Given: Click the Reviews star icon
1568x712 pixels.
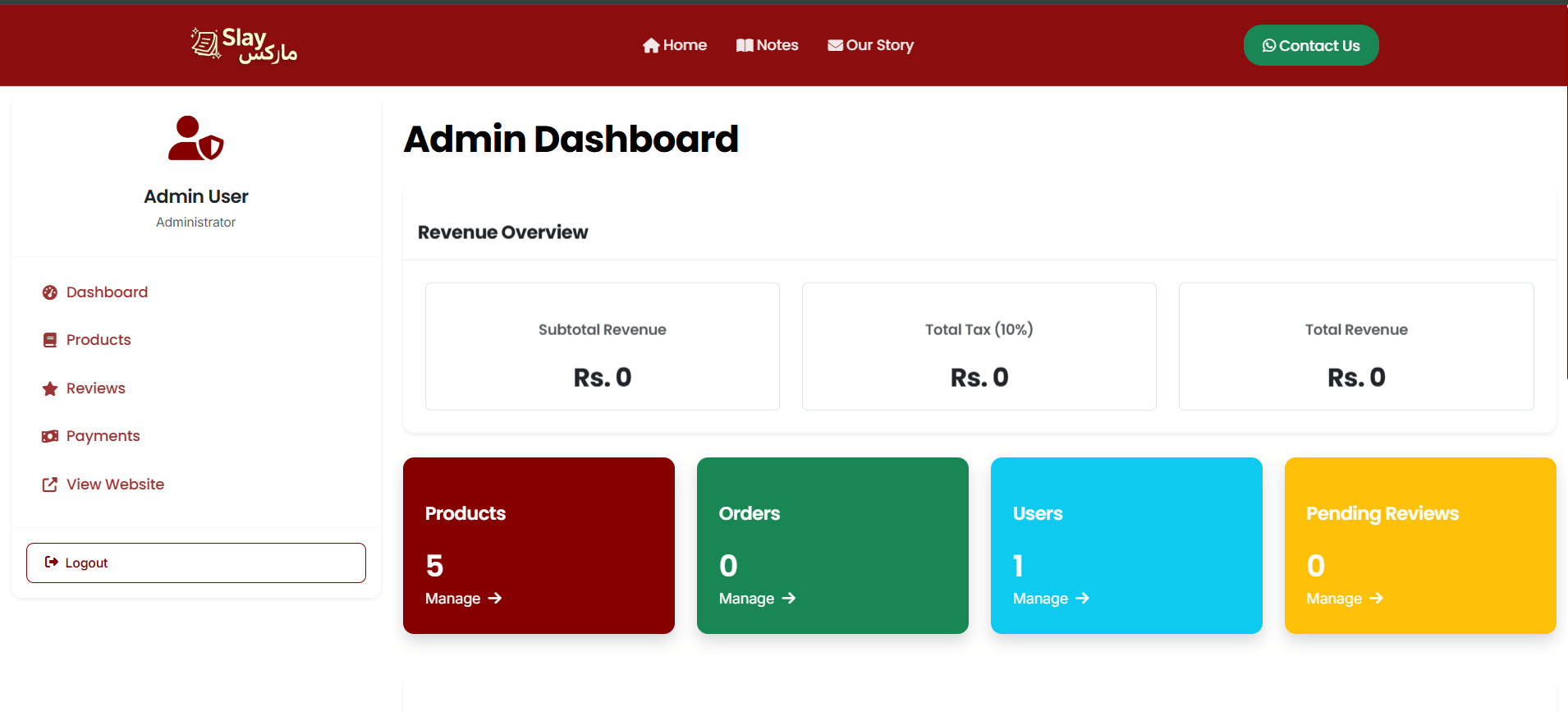Looking at the screenshot, I should point(50,388).
